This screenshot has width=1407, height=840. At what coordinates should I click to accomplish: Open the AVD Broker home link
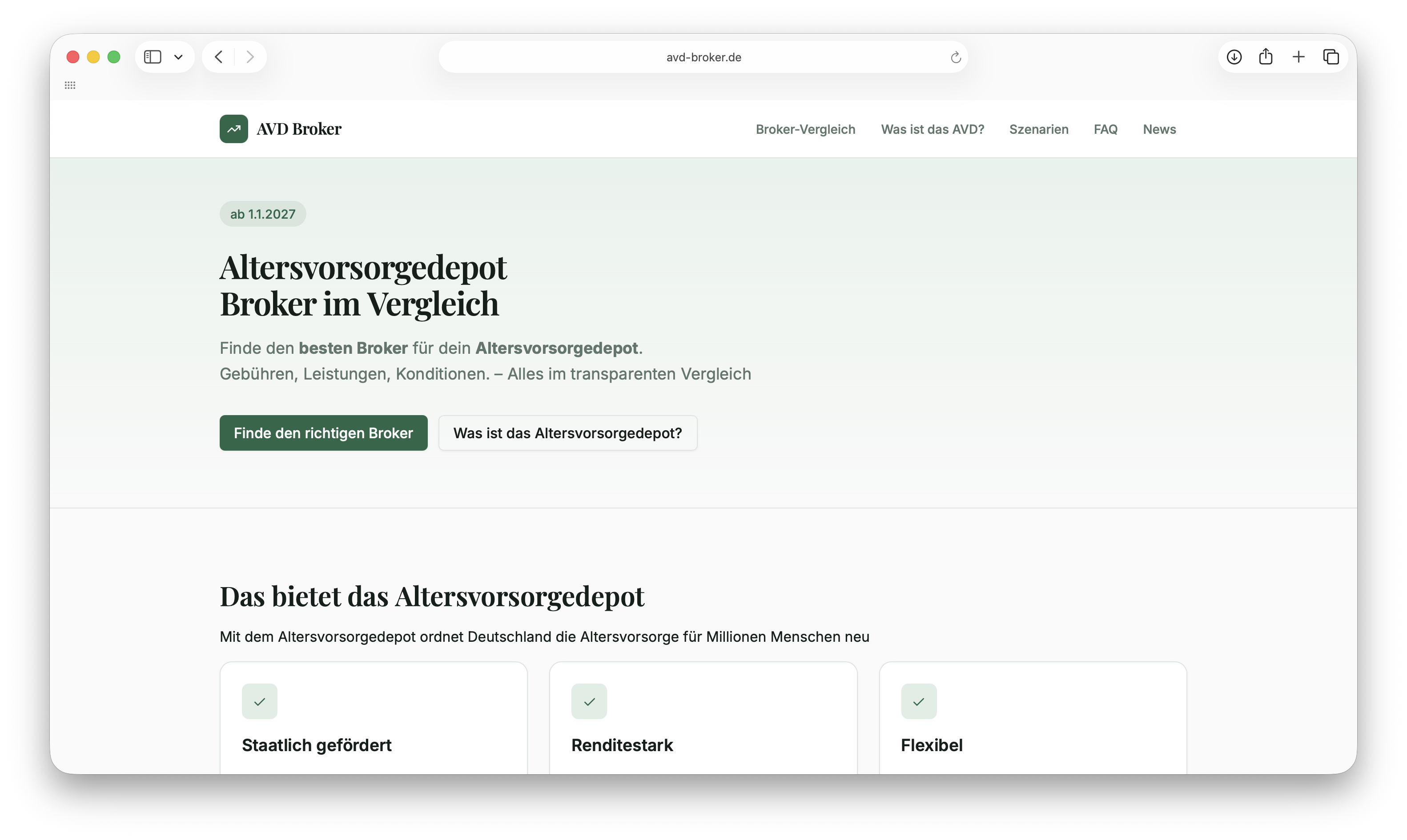click(x=281, y=129)
